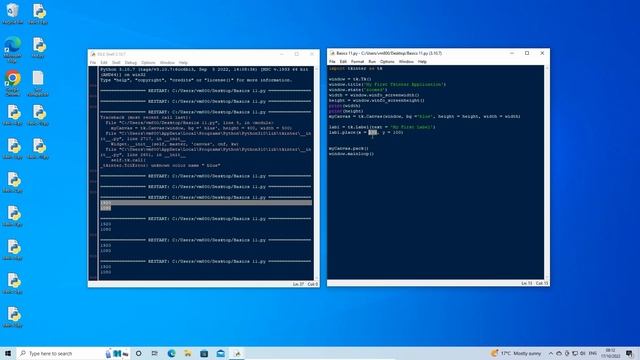Click the ENG language indicator
The width and height of the screenshot is (640, 360).
pos(593,353)
